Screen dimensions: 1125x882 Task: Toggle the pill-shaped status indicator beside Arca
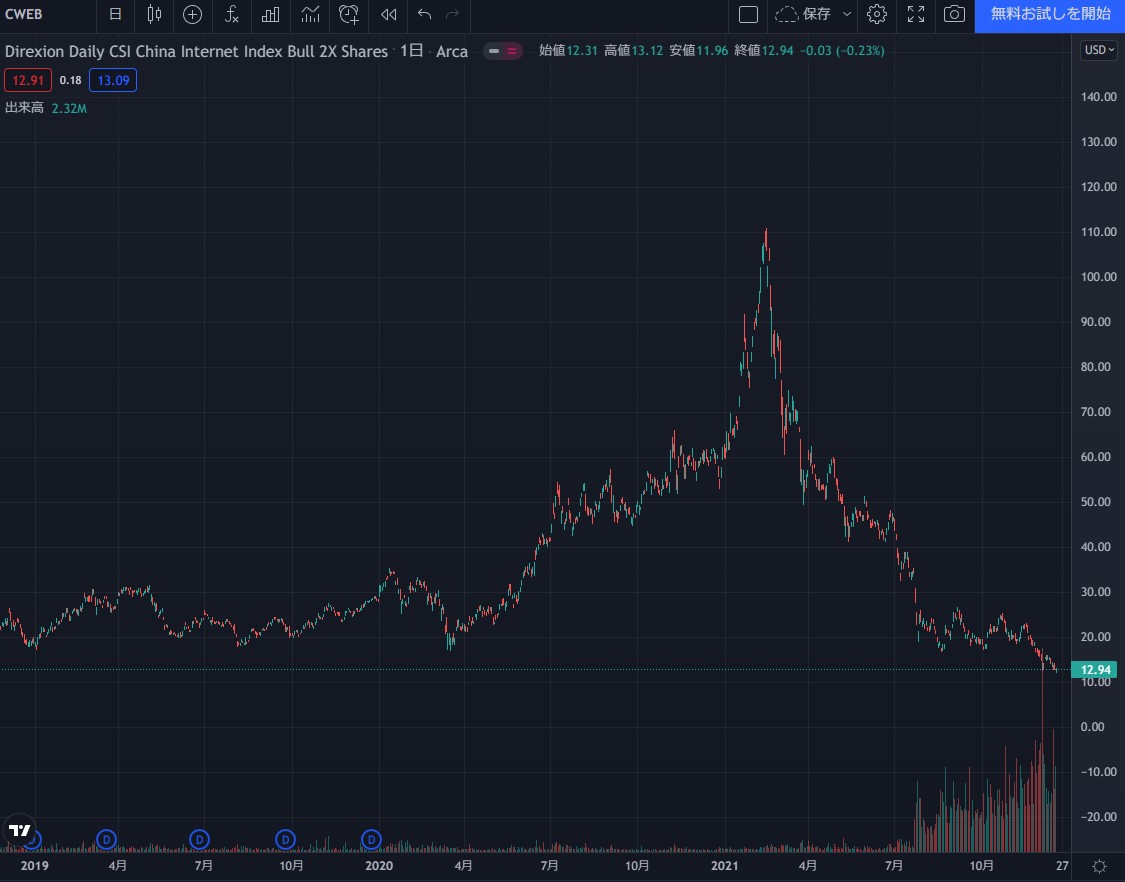tap(503, 51)
